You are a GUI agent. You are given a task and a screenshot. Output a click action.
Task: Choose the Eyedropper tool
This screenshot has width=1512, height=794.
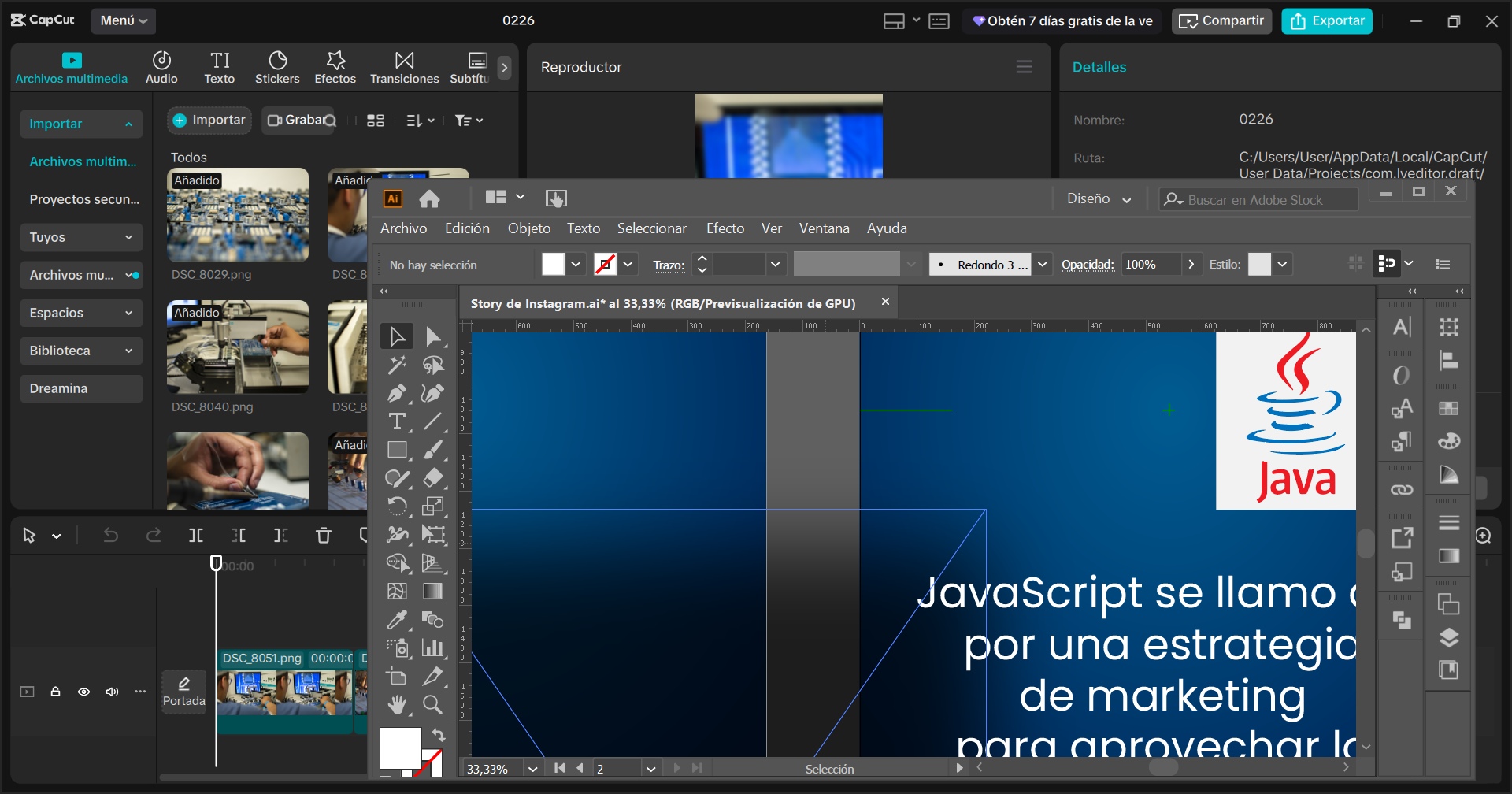(x=397, y=620)
